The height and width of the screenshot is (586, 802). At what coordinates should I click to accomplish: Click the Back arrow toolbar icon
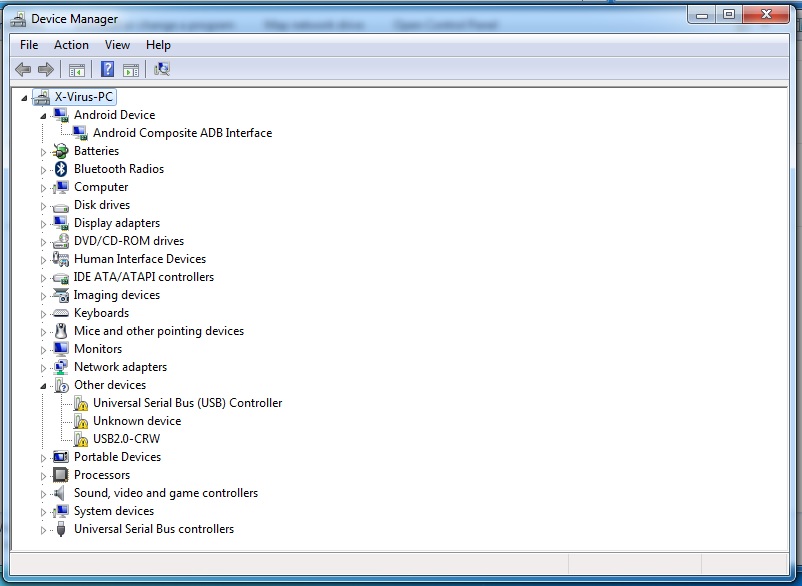[x=23, y=69]
